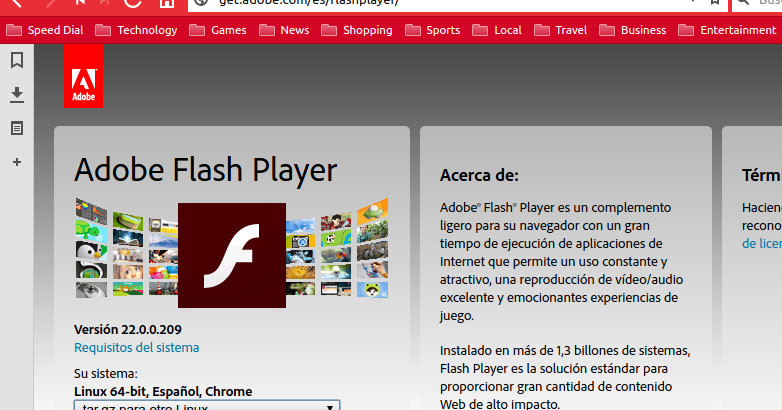The width and height of the screenshot is (782, 410).
Task: Click the search field magnifier
Action: [743, 2]
